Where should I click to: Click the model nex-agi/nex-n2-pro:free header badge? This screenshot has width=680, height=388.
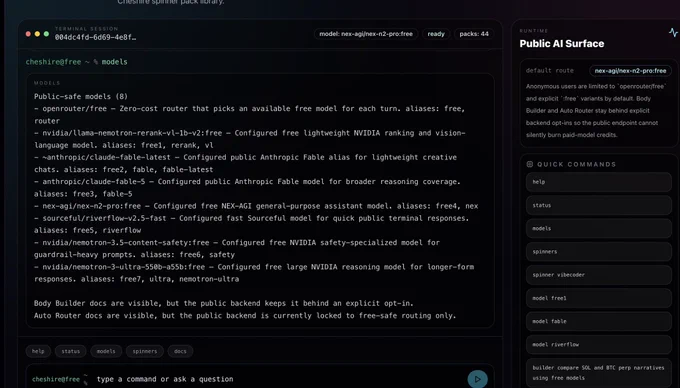click(366, 34)
